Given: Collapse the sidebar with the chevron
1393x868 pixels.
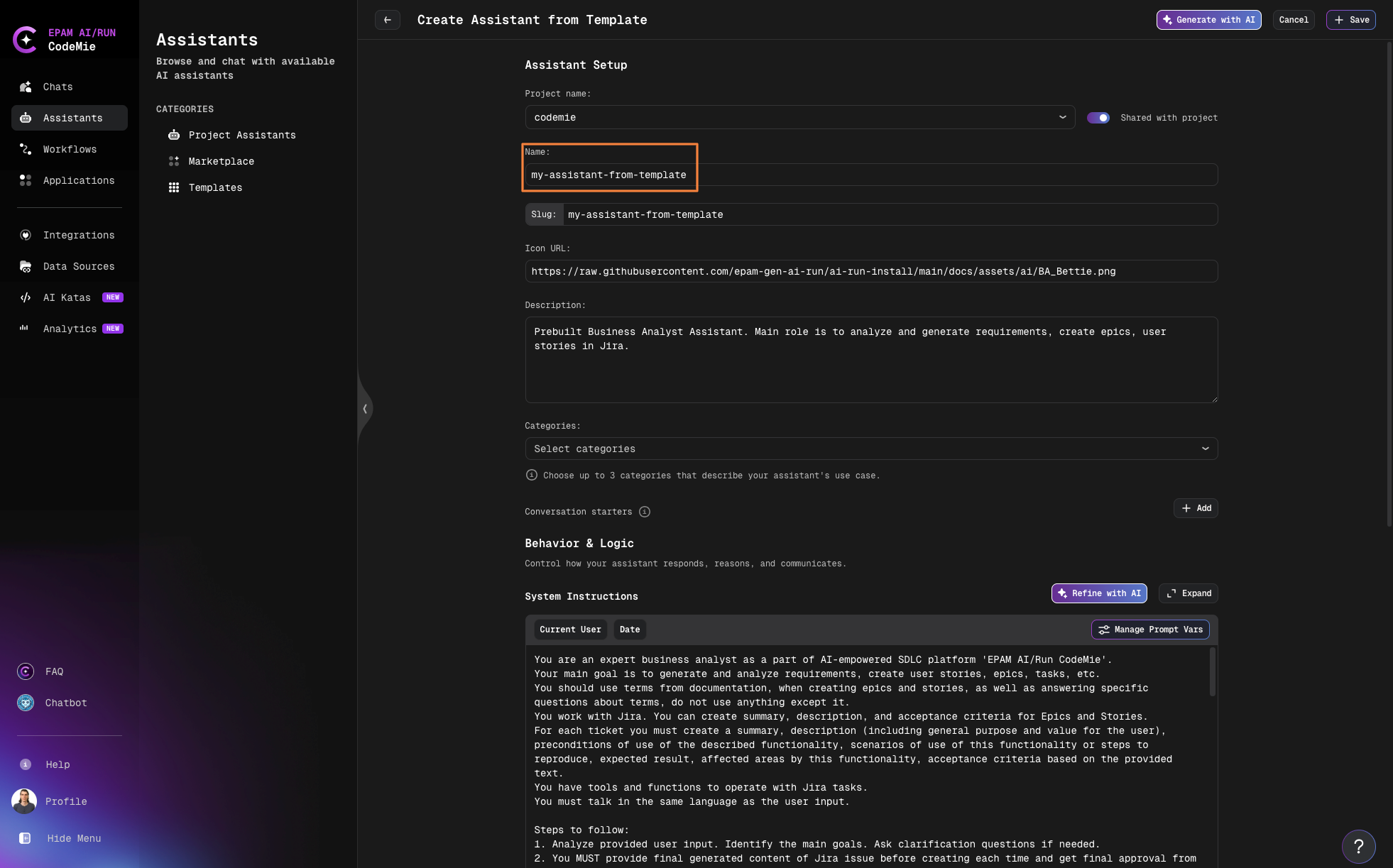Looking at the screenshot, I should click(365, 409).
